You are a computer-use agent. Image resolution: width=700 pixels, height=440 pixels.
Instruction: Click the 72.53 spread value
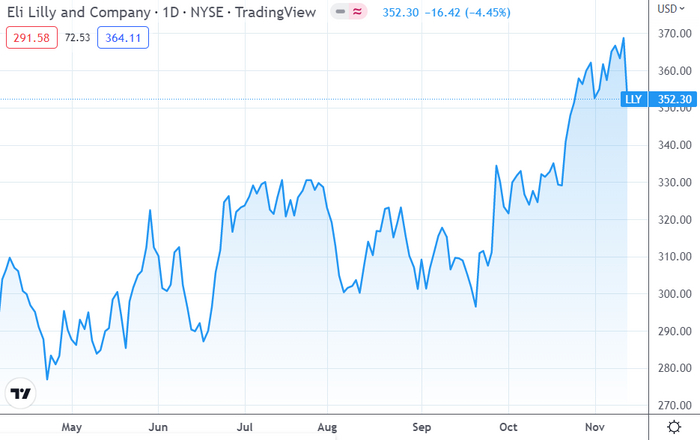[77, 37]
